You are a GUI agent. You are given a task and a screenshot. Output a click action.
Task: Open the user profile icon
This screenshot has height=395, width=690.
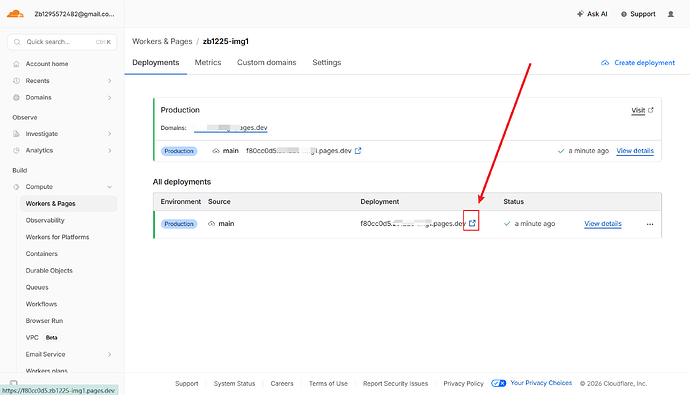coord(671,14)
